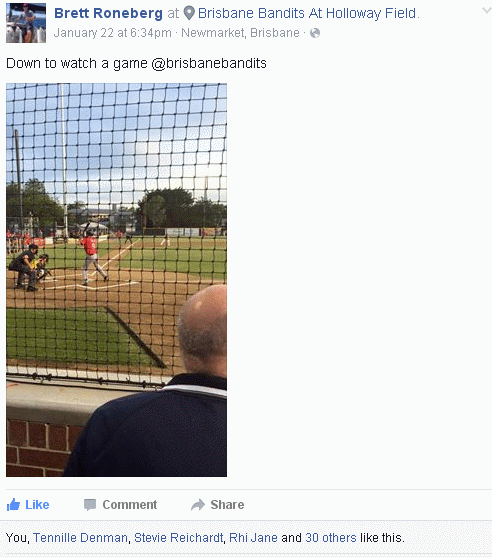Show the 30 others who liked
This screenshot has width=492, height=558.
[x=331, y=538]
